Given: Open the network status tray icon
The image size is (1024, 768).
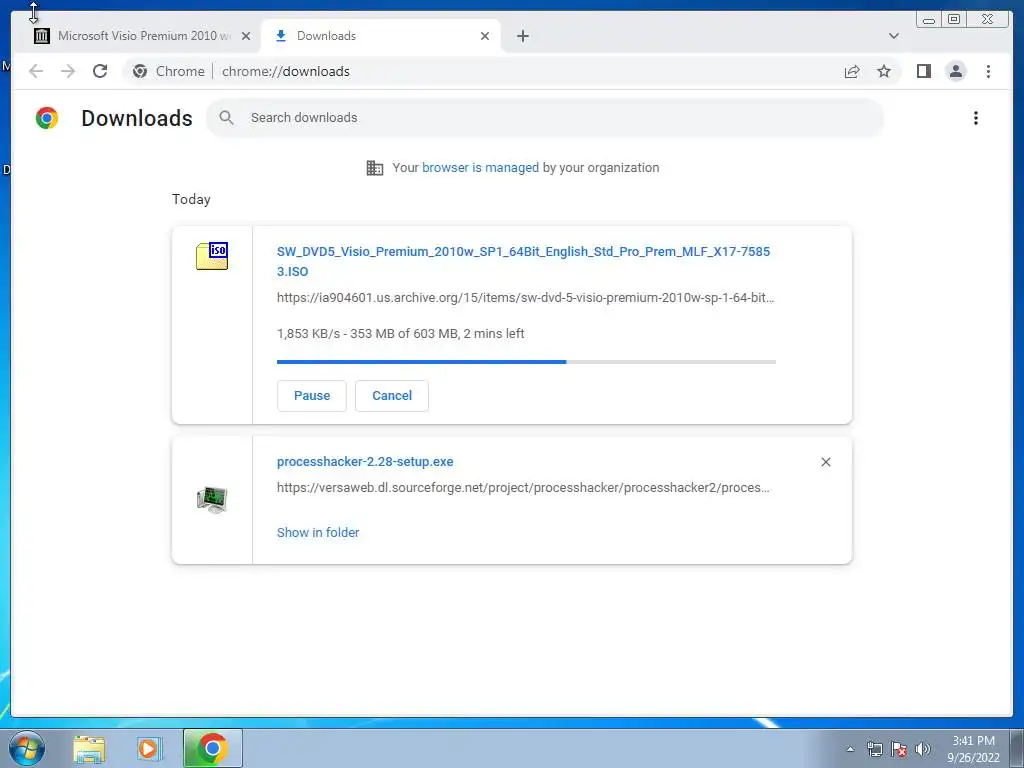Looking at the screenshot, I should tap(874, 749).
